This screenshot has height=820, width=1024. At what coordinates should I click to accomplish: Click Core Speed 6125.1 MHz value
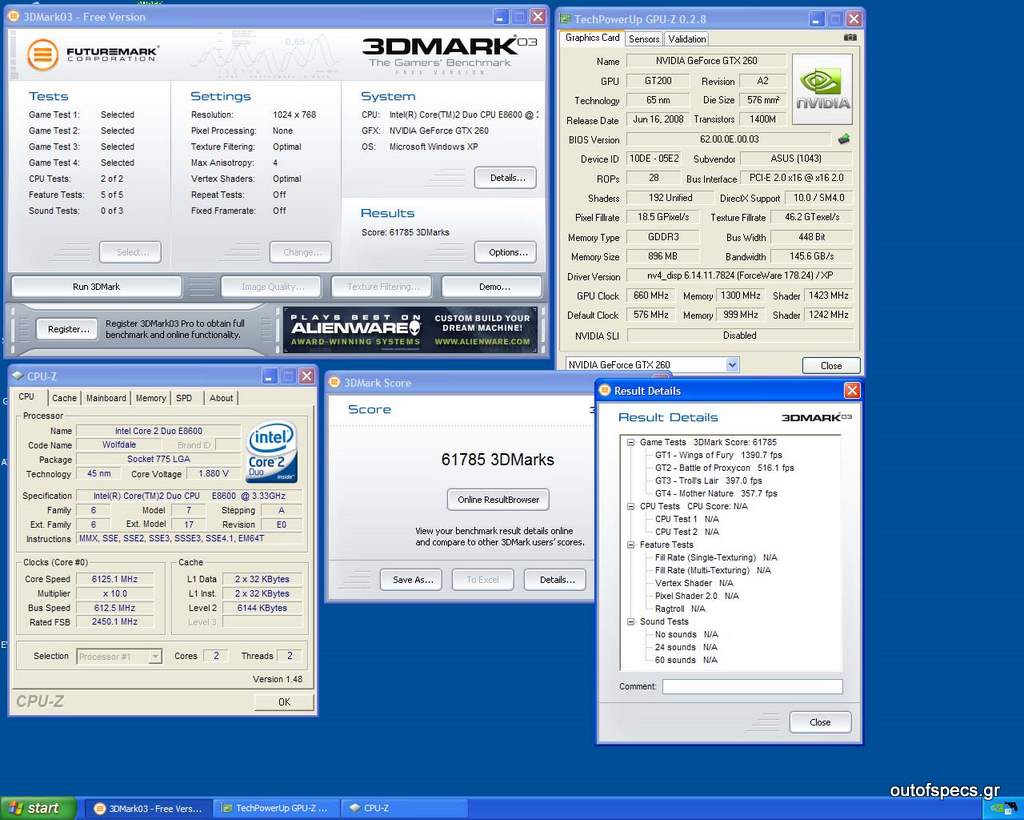[114, 579]
